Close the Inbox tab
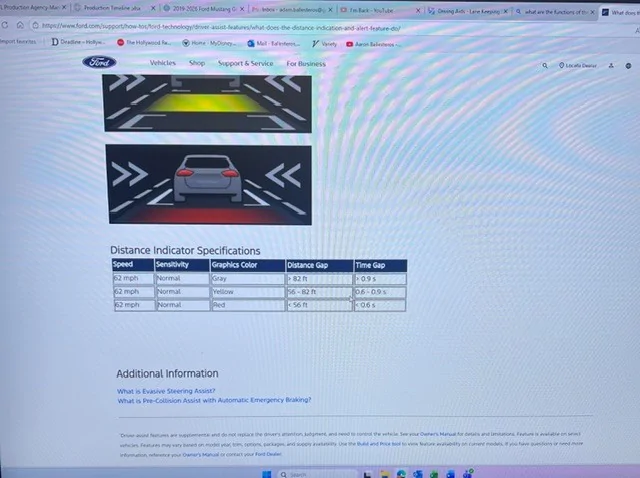Viewport: 640px width, 478px height. pyautogui.click(x=330, y=10)
